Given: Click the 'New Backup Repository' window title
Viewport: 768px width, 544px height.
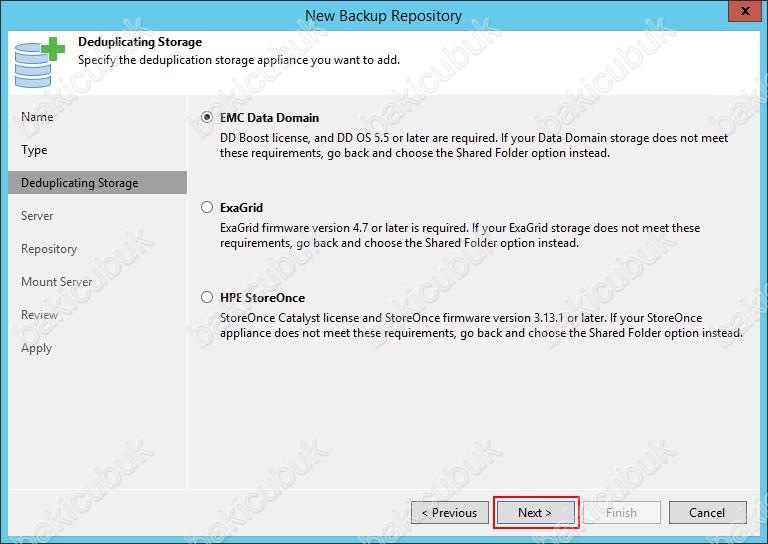Looking at the screenshot, I should 384,16.
